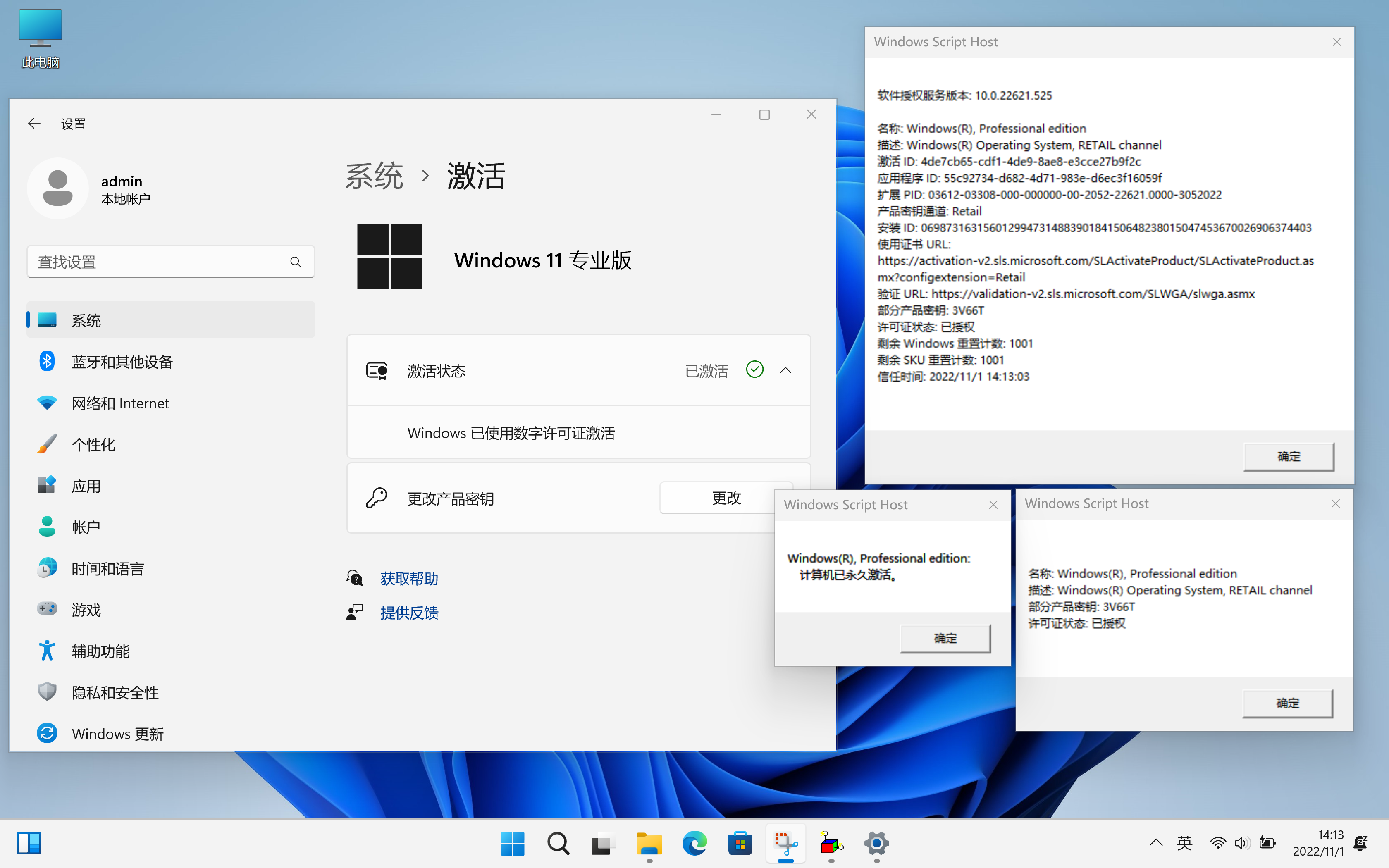The width and height of the screenshot is (1389, 868).
Task: Click the 计算机已永久激活 message text
Action: [848, 575]
